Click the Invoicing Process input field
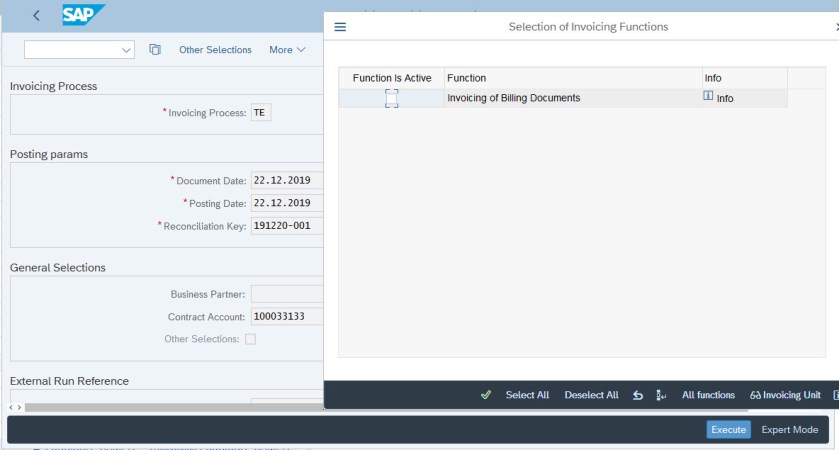The width and height of the screenshot is (839, 450). click(261, 112)
